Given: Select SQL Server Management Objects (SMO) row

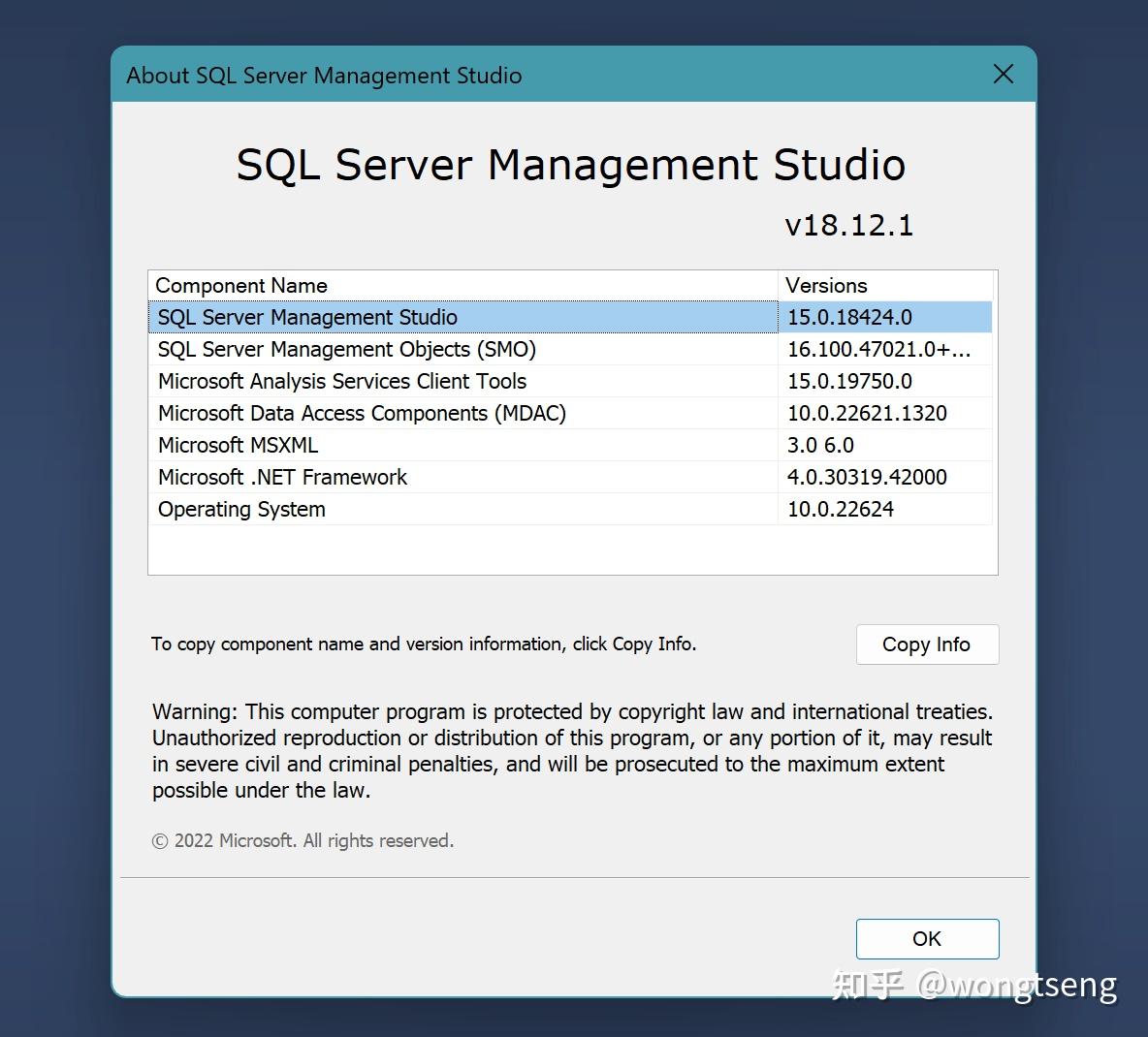Looking at the screenshot, I should 346,349.
